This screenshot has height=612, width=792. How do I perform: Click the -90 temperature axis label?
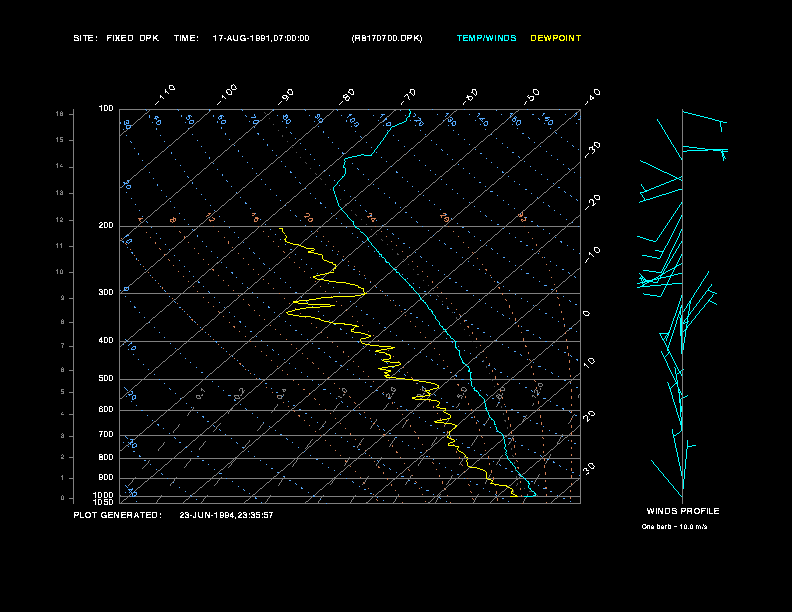coord(286,97)
